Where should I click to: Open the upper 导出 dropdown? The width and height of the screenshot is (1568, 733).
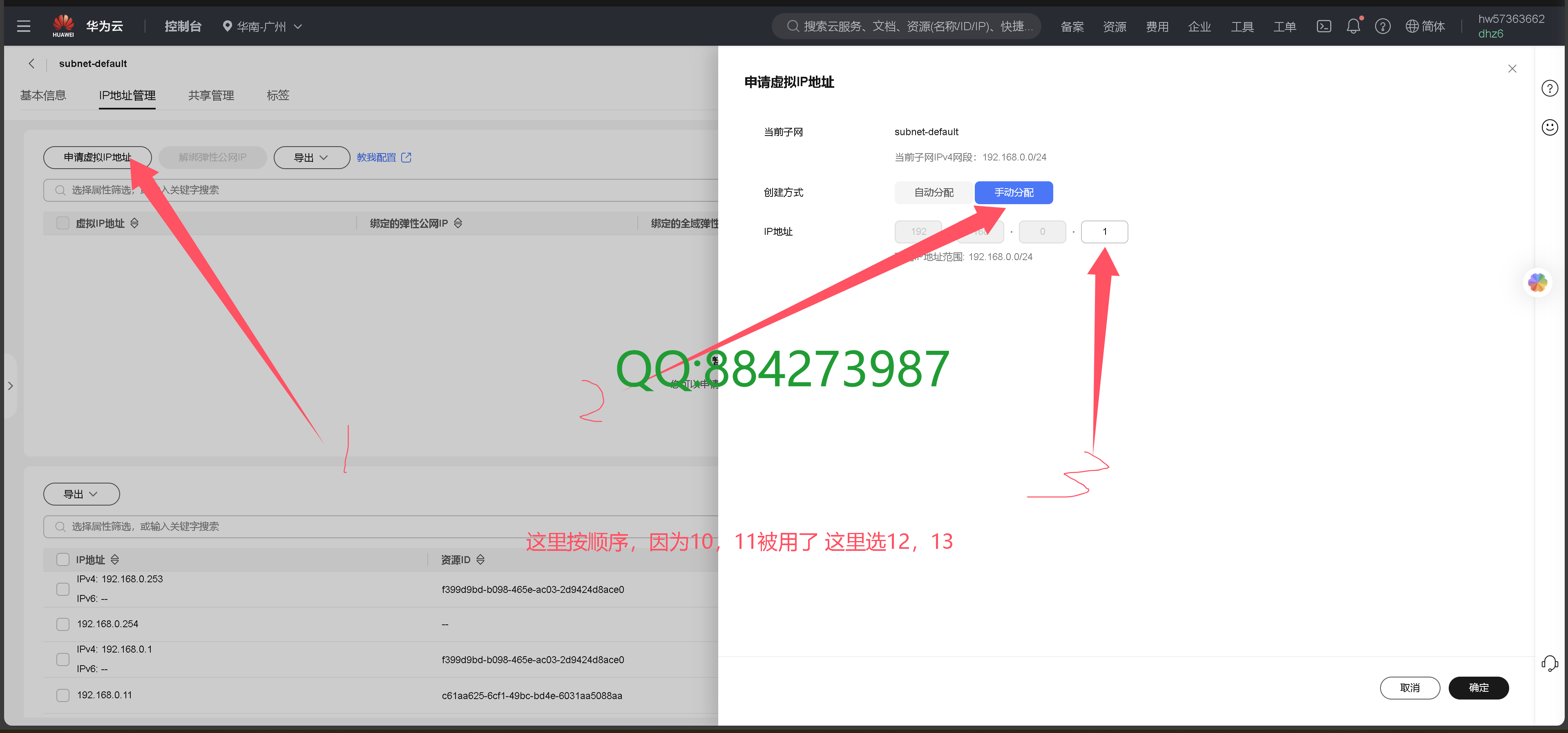(311, 158)
